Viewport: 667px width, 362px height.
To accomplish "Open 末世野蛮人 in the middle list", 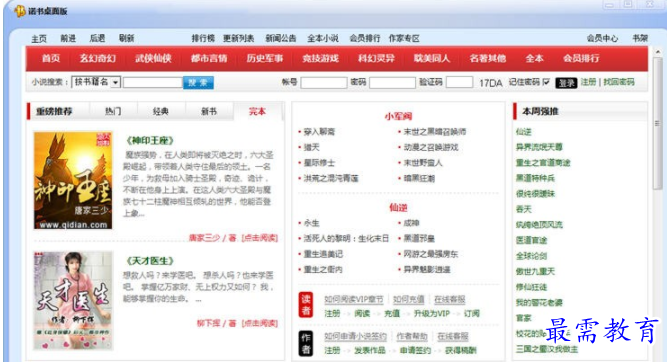I will [x=423, y=163].
